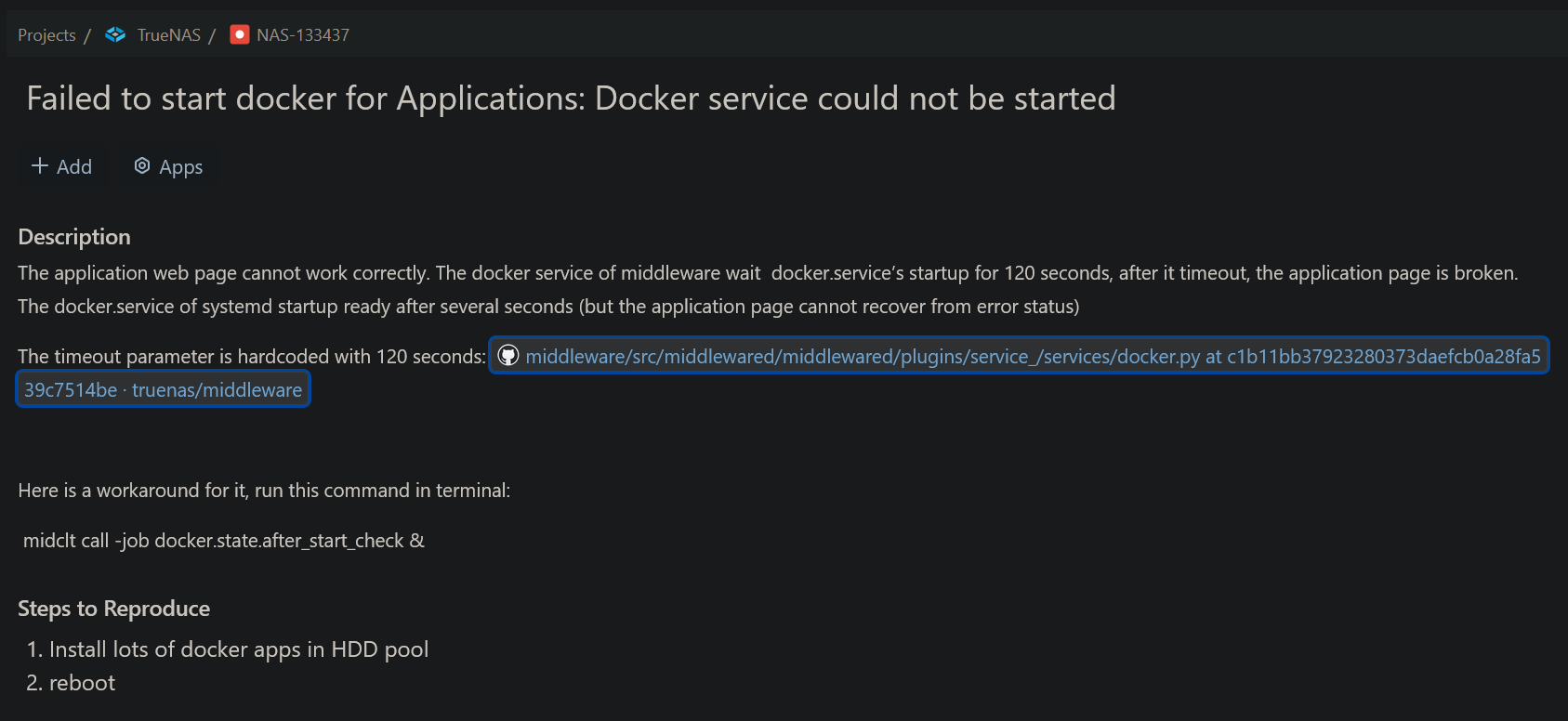Click the Steps to Reproduce heading
This screenshot has height=721, width=1568.
tap(114, 609)
